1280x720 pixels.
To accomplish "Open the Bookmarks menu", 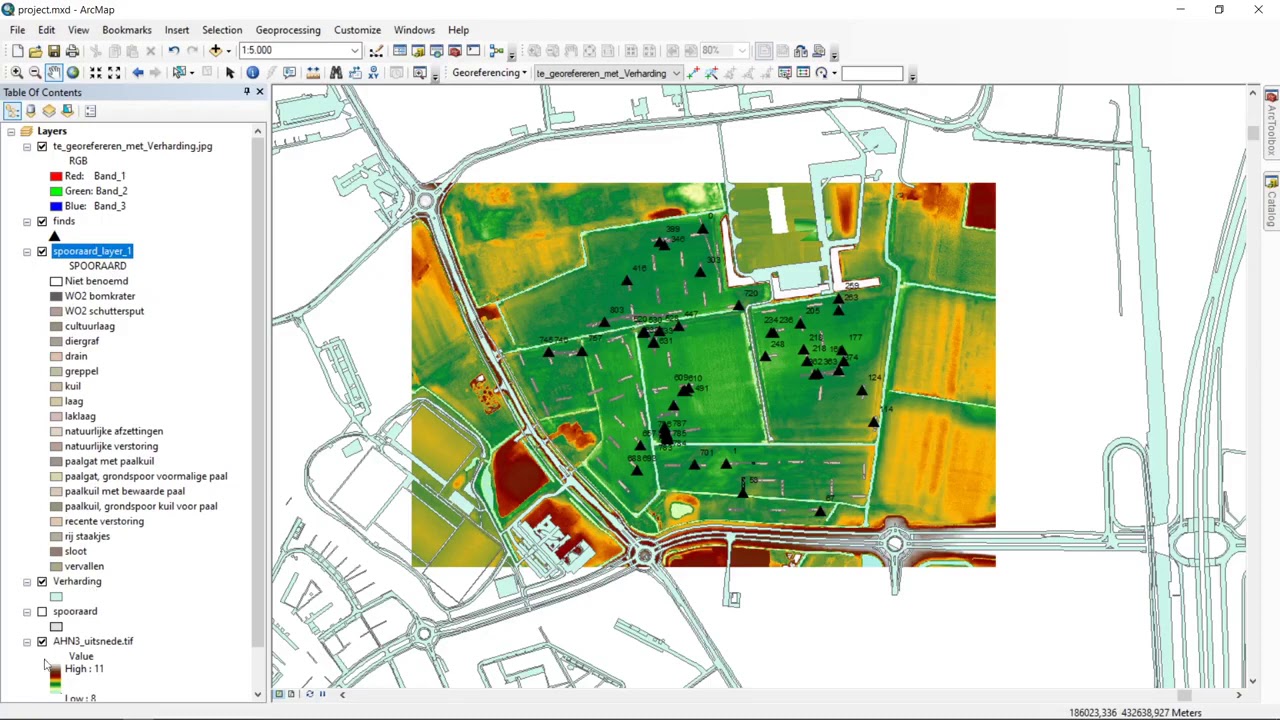I will pyautogui.click(x=127, y=30).
